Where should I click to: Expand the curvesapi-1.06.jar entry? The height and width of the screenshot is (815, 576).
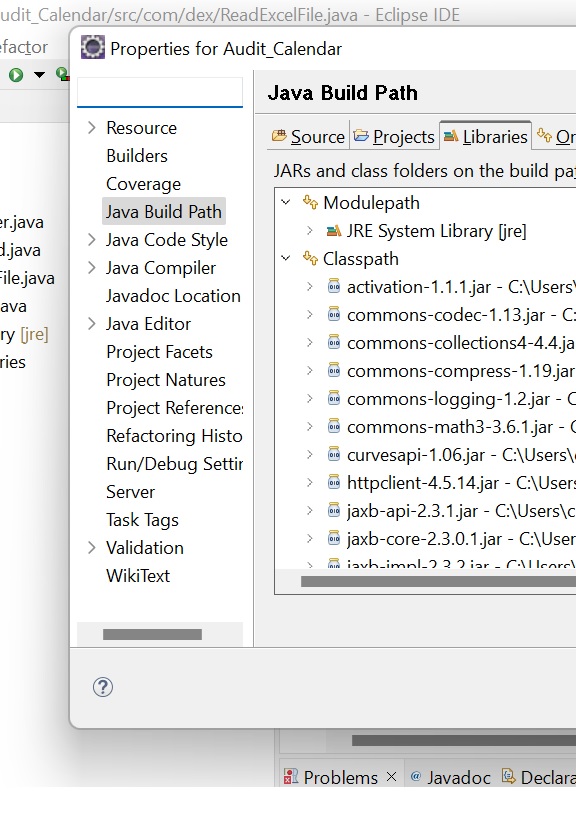[x=310, y=455]
